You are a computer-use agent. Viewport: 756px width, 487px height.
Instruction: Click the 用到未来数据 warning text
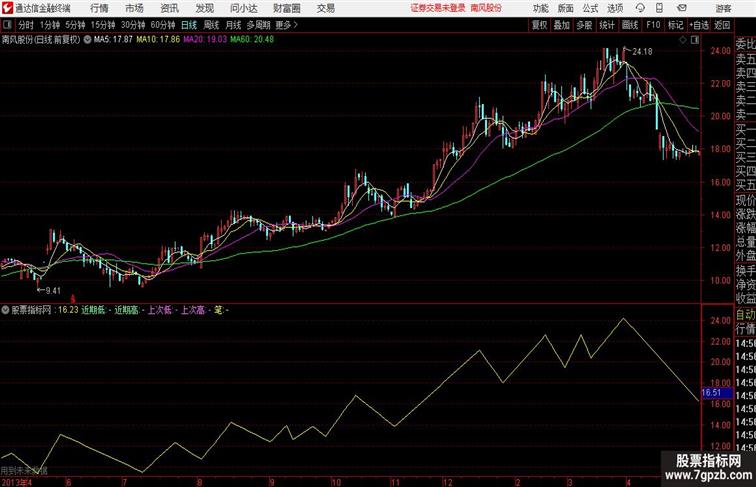pos(24,470)
